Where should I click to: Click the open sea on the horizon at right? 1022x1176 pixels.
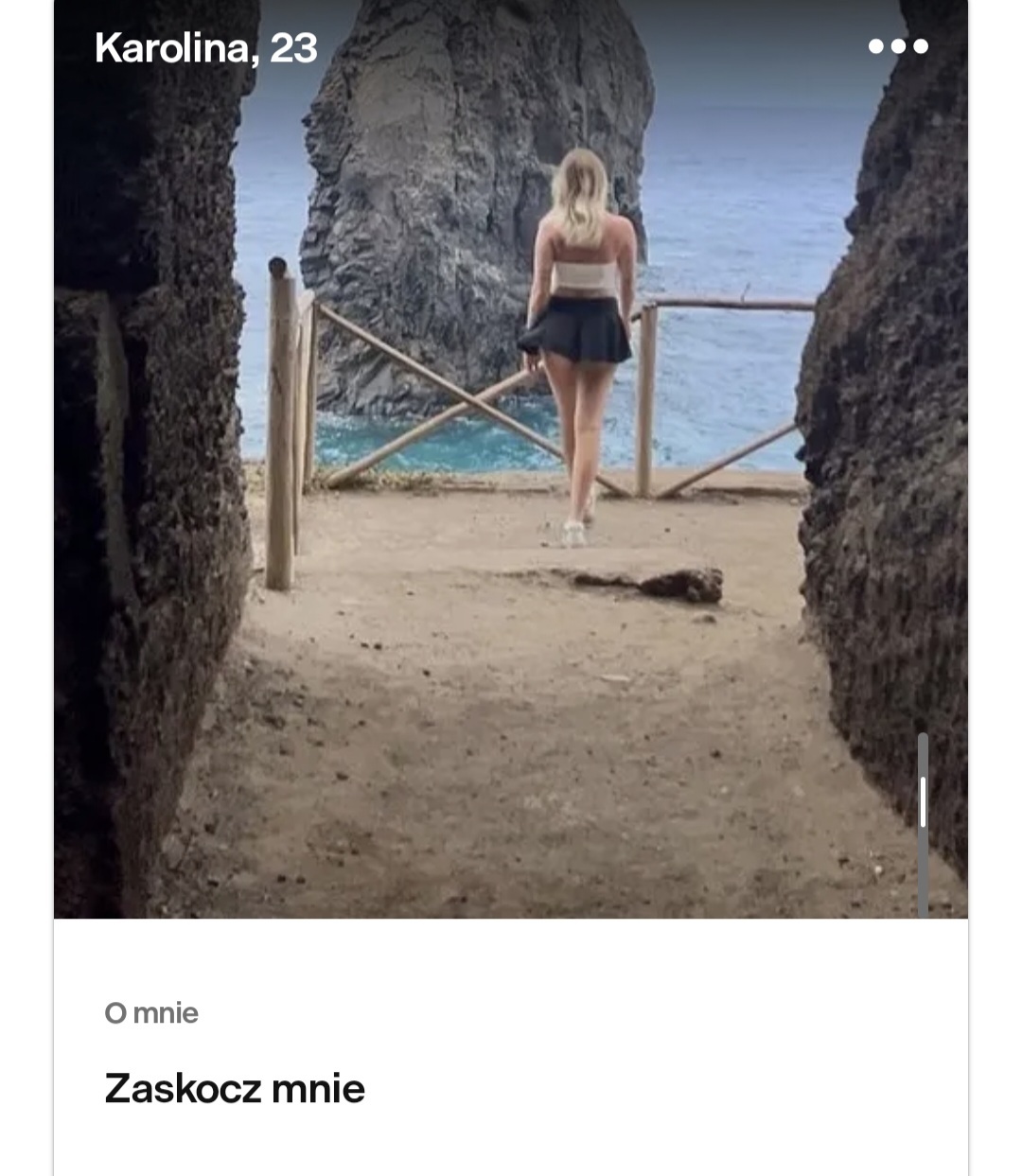point(748,189)
